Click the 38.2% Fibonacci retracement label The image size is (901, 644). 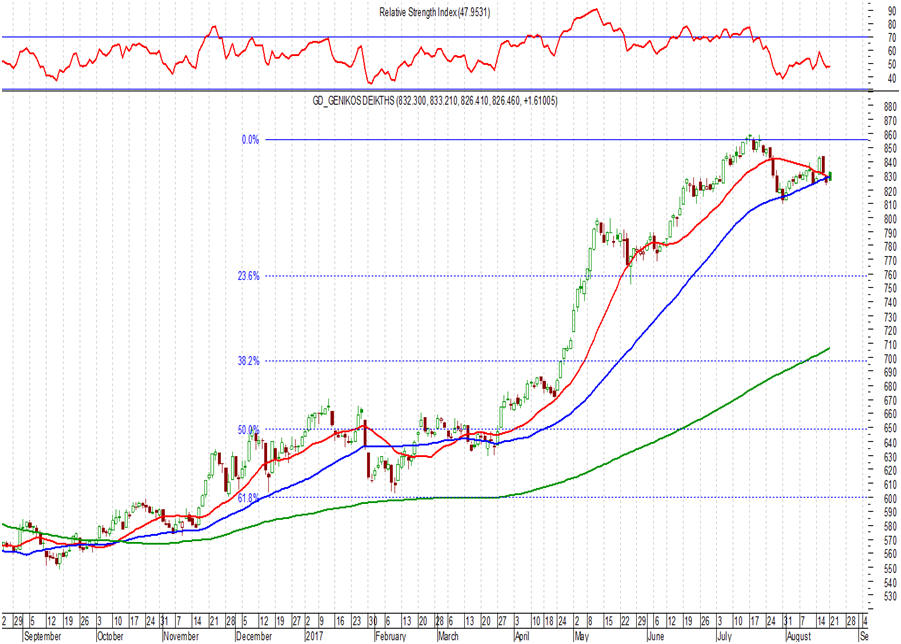coord(249,361)
